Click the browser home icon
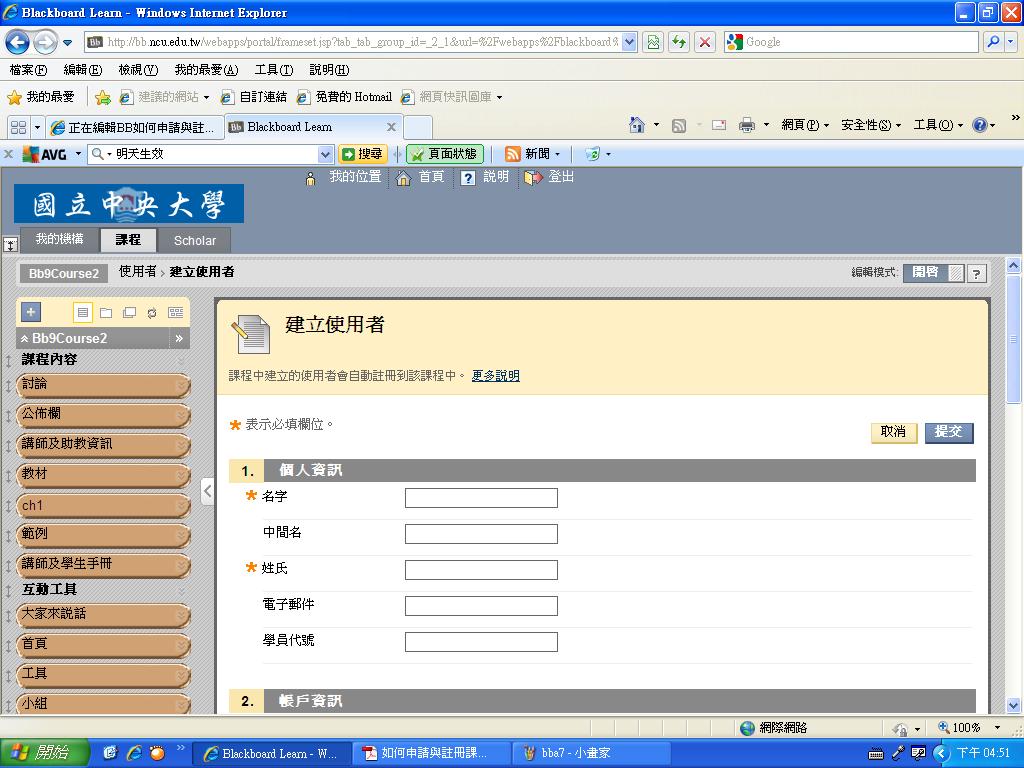The height and width of the screenshot is (768, 1024). pyautogui.click(x=637, y=125)
